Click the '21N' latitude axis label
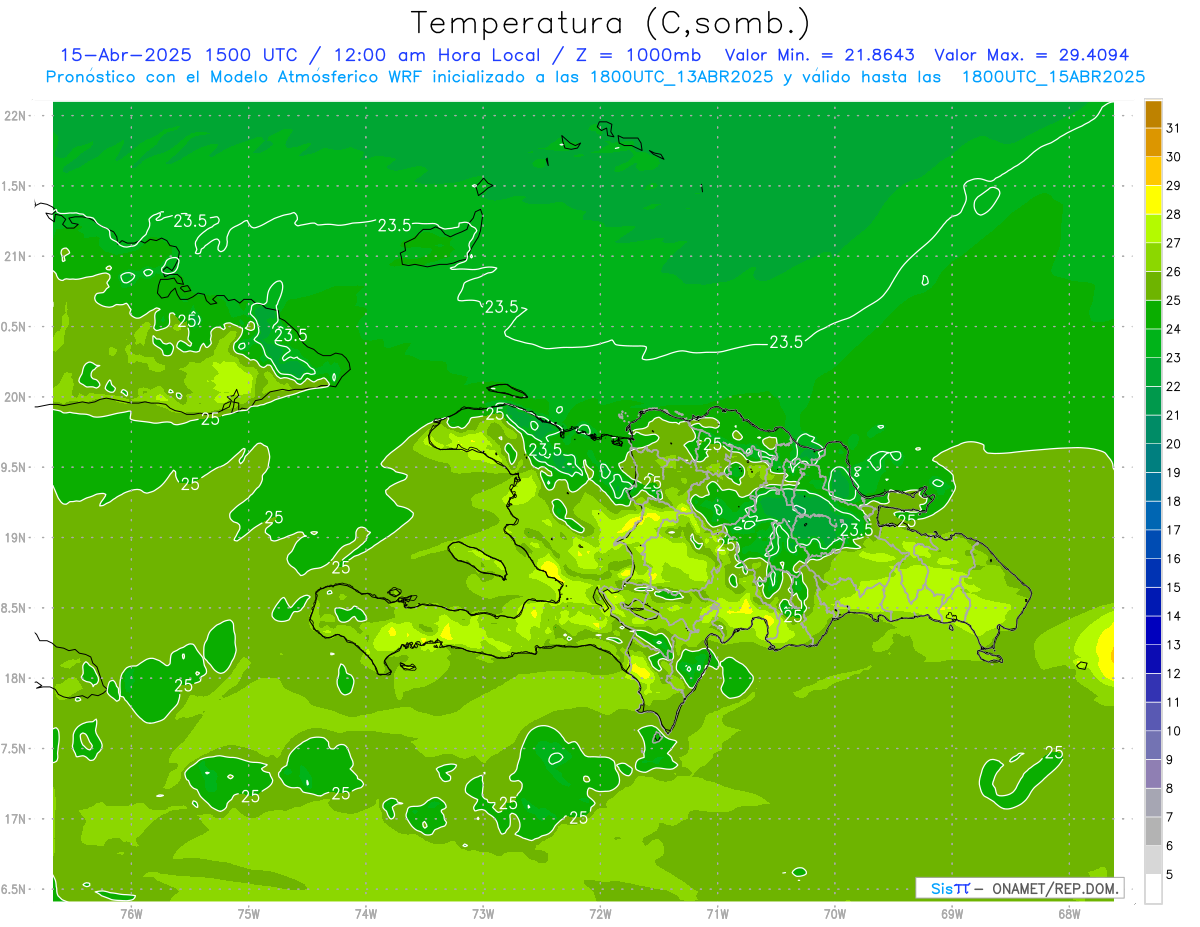Image resolution: width=1200 pixels, height=927 pixels. [15, 257]
